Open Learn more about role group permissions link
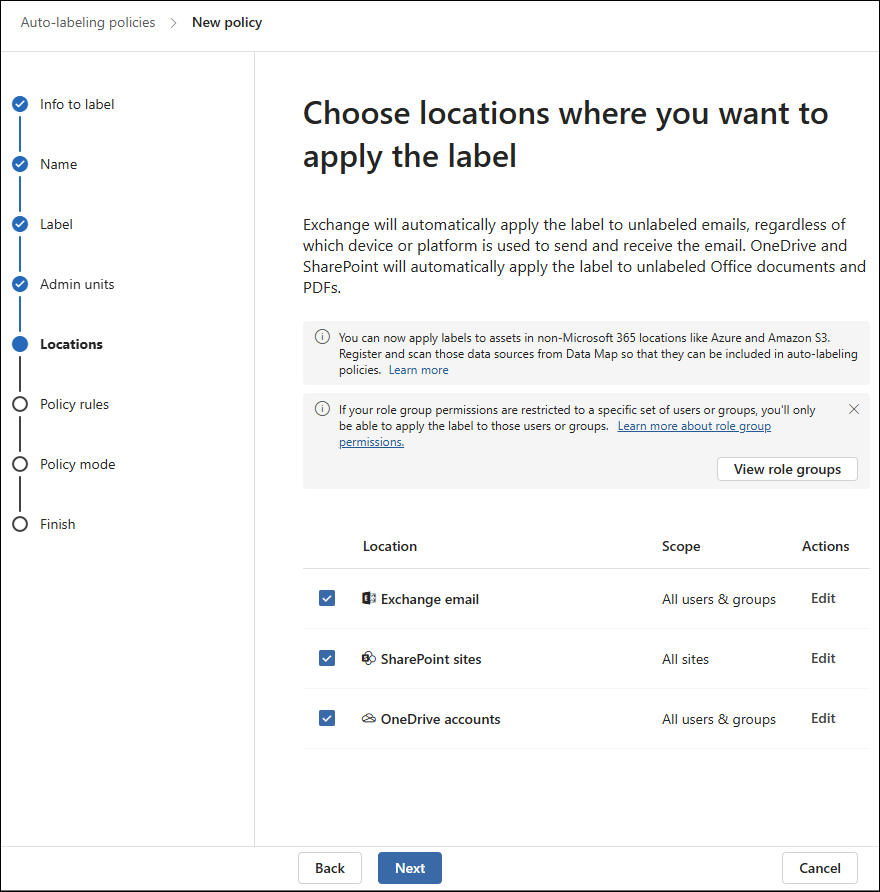This screenshot has width=880, height=892. (694, 426)
